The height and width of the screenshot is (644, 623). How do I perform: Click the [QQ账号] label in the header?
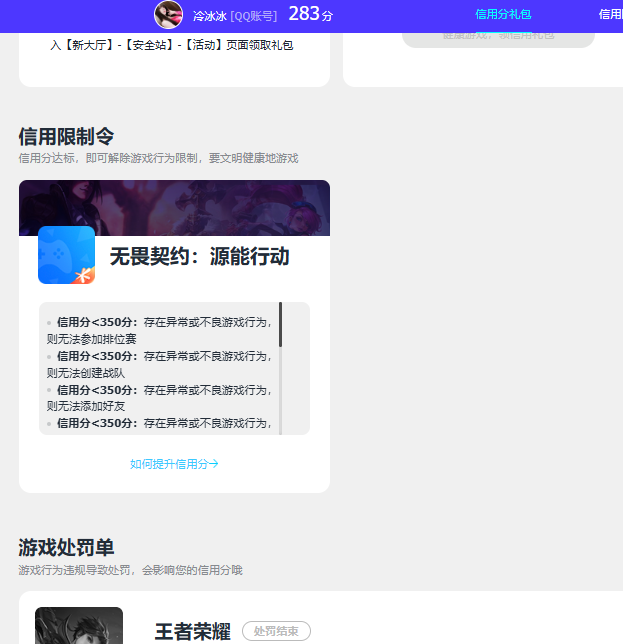click(x=253, y=16)
